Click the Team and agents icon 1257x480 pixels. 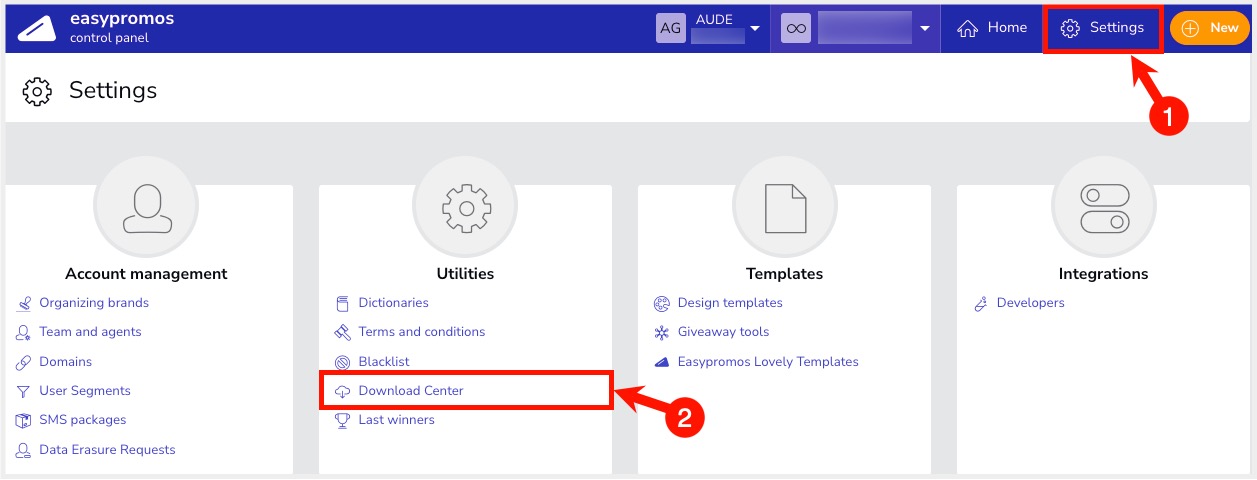coord(23,332)
